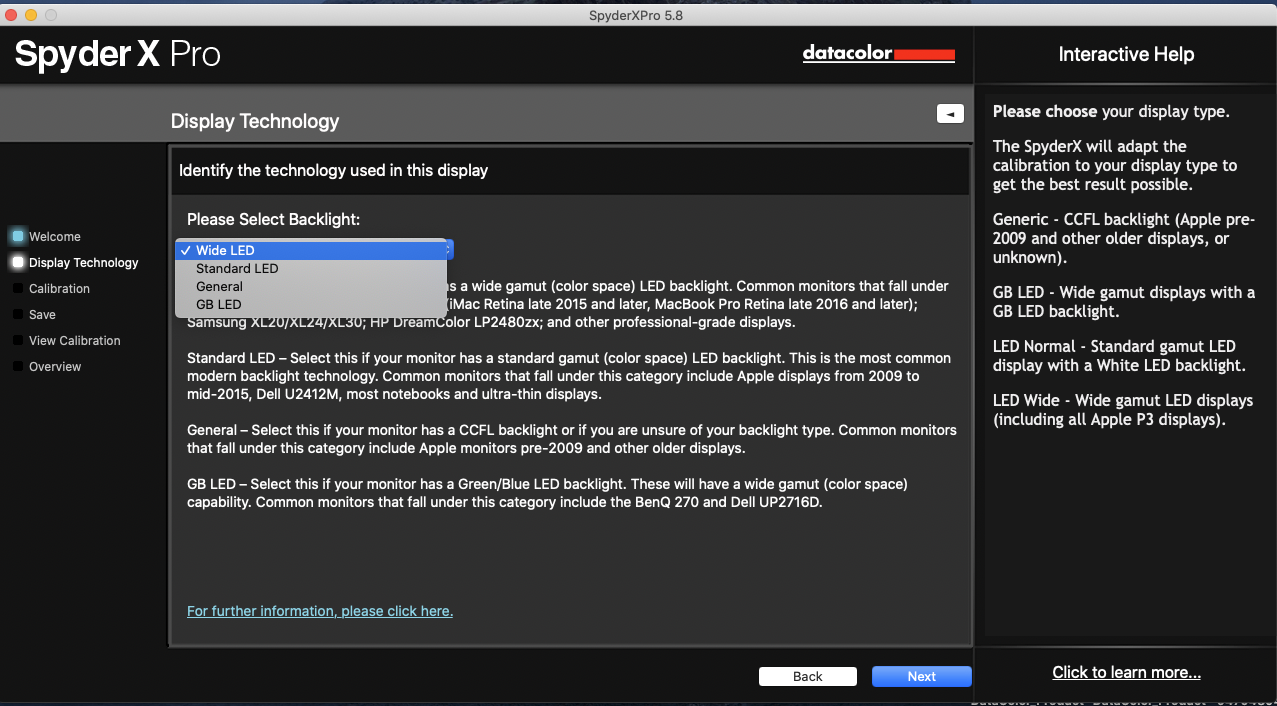Select GB LED backlight option
The height and width of the screenshot is (706, 1277).
[x=312, y=304]
